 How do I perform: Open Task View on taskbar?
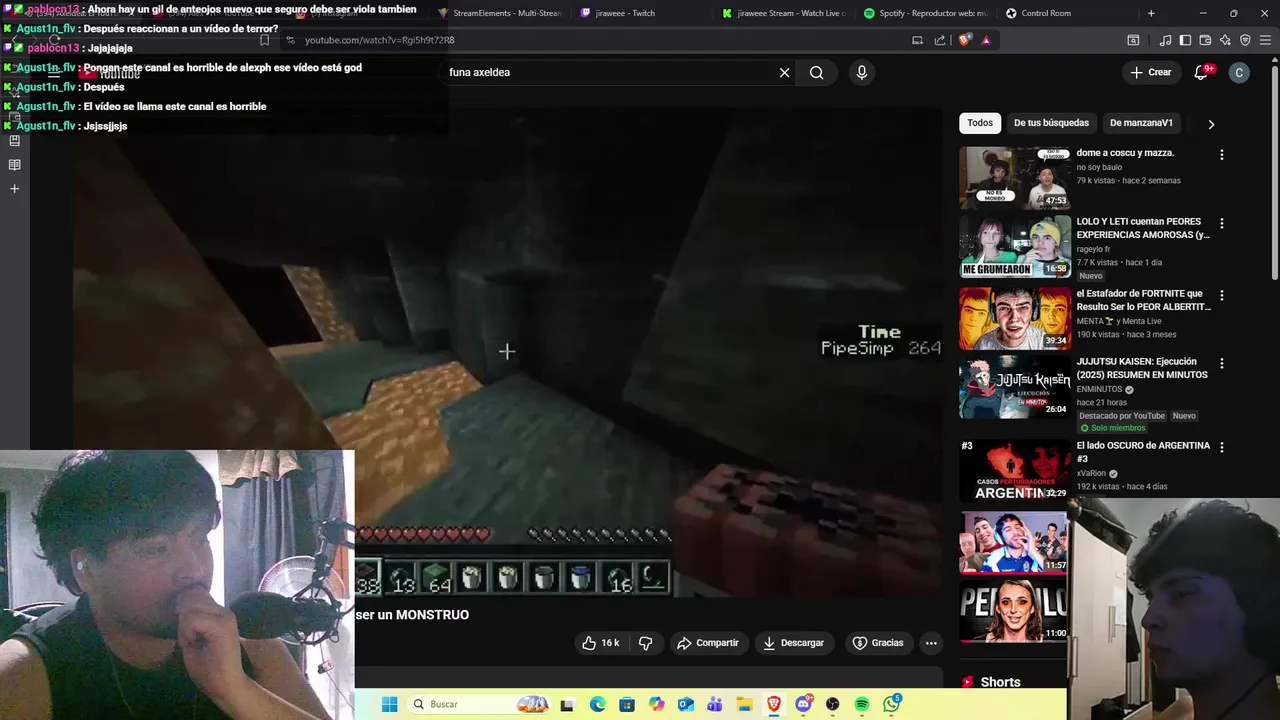tap(567, 704)
